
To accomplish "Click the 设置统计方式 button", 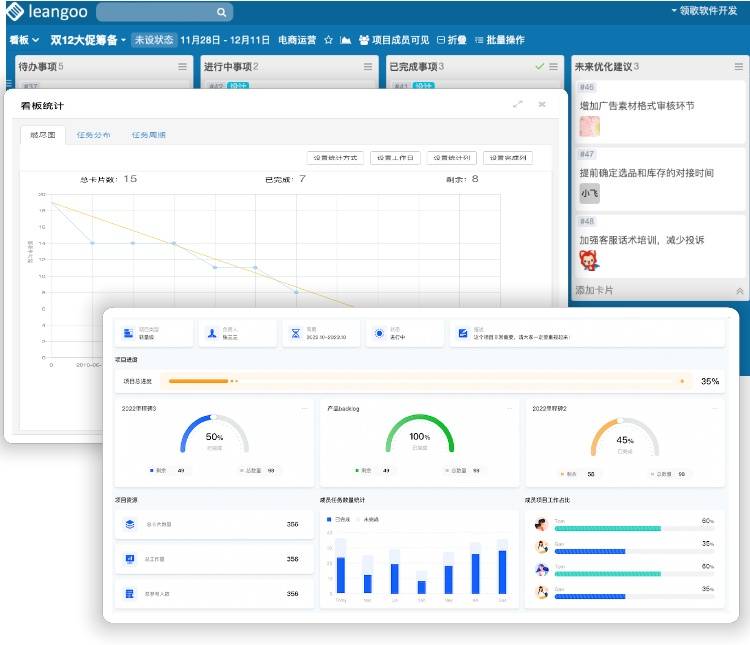I will coord(334,158).
